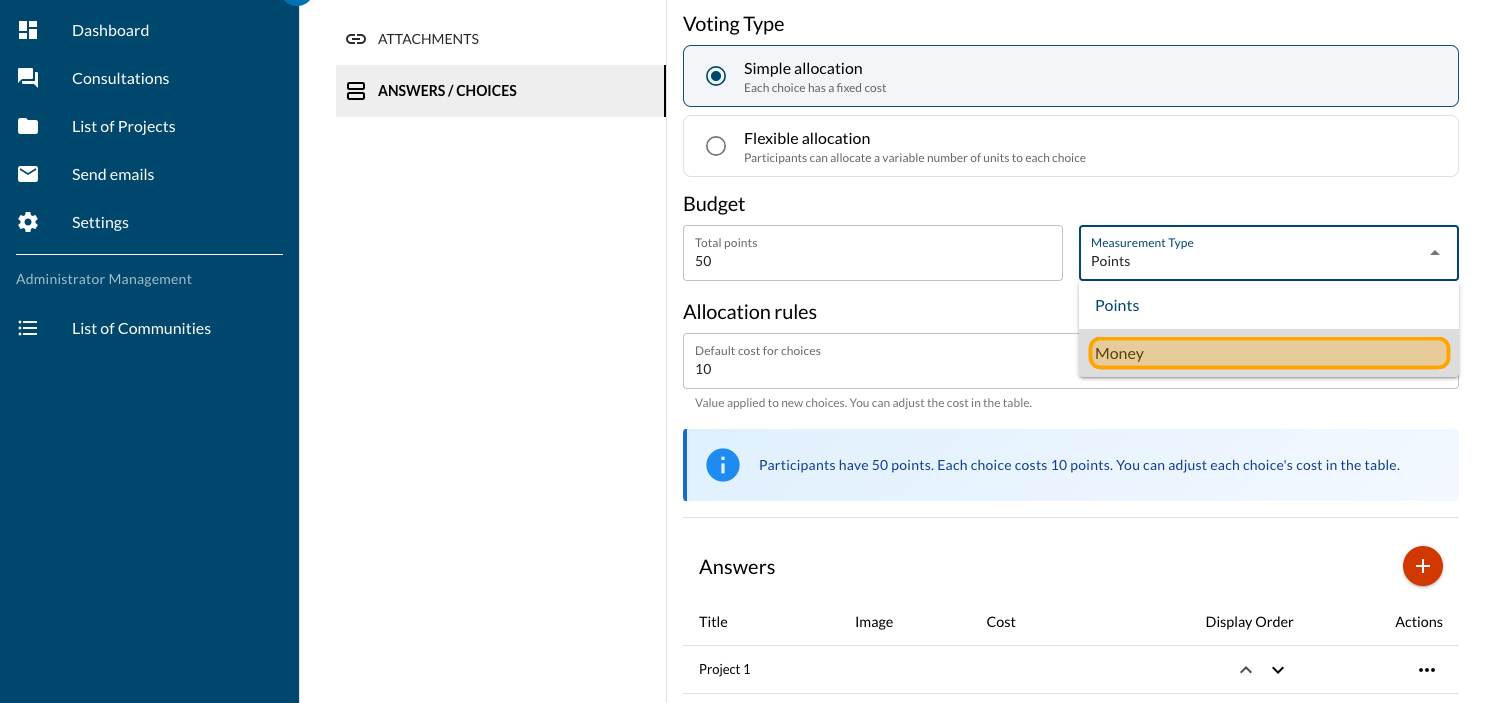Select the Flexible allocation radio button

click(716, 146)
